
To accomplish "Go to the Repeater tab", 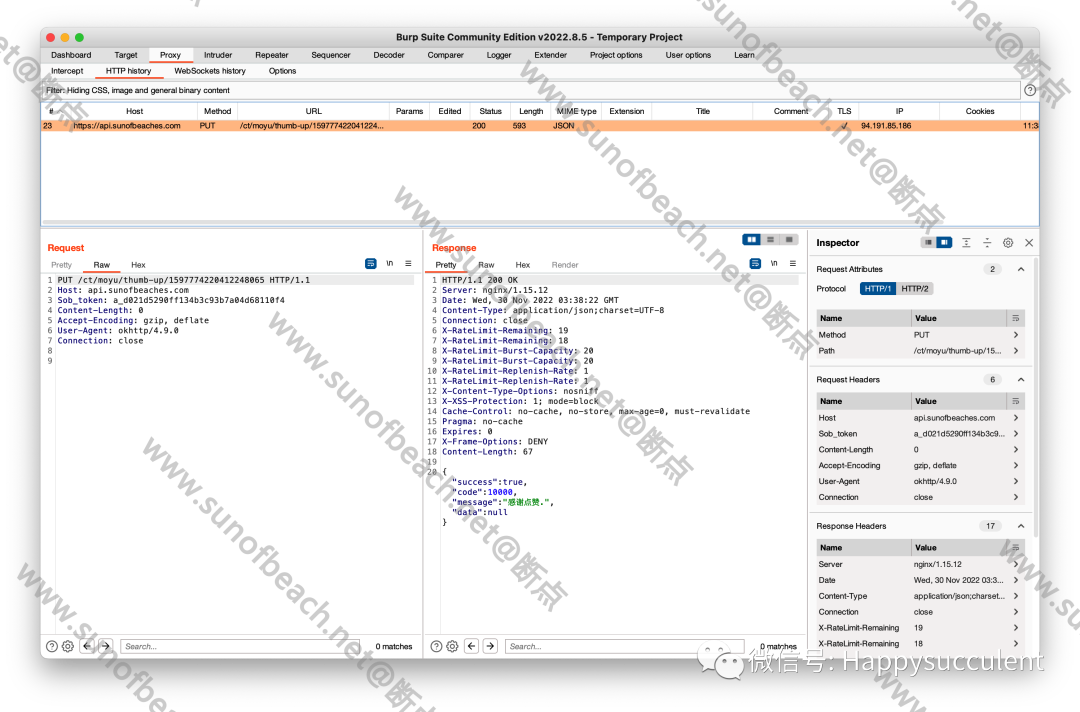I will [271, 55].
